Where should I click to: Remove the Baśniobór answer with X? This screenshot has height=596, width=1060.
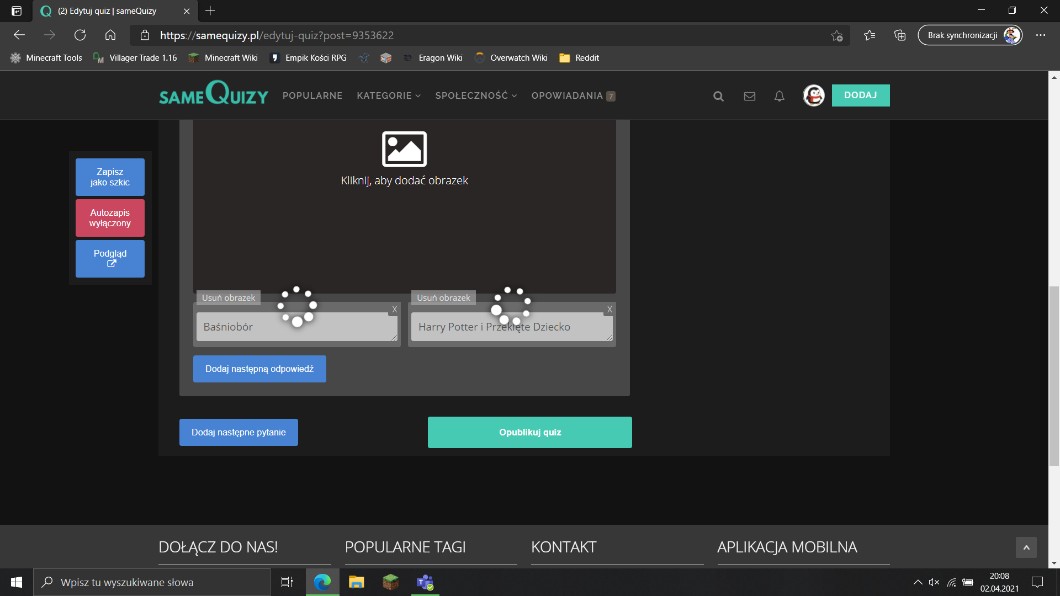(x=394, y=309)
